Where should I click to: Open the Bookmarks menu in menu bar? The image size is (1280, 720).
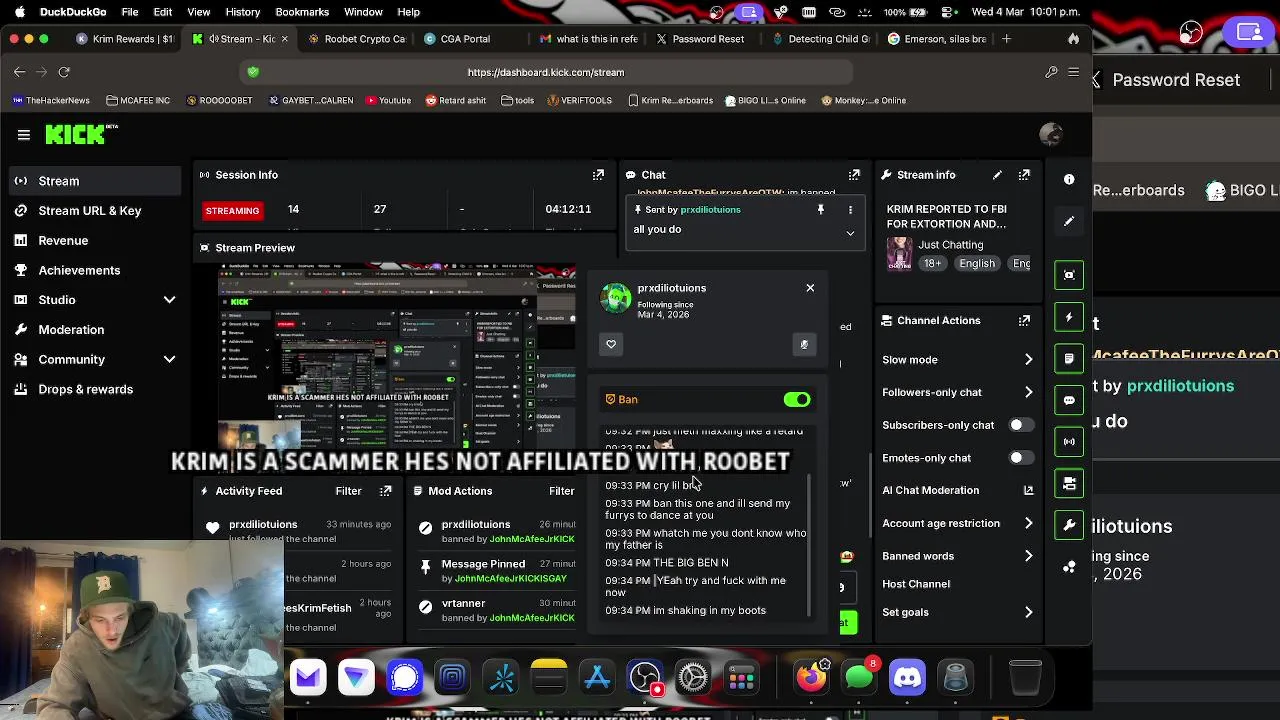pos(302,12)
